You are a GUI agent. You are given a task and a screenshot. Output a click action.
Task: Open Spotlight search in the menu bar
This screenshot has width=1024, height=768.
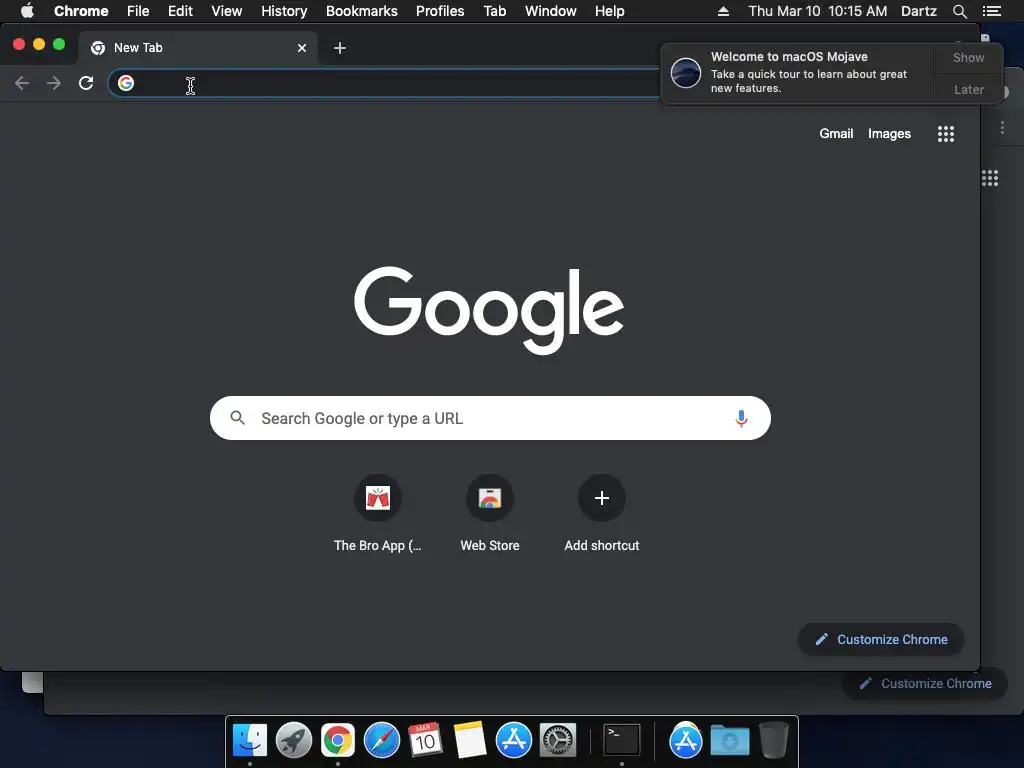959,11
